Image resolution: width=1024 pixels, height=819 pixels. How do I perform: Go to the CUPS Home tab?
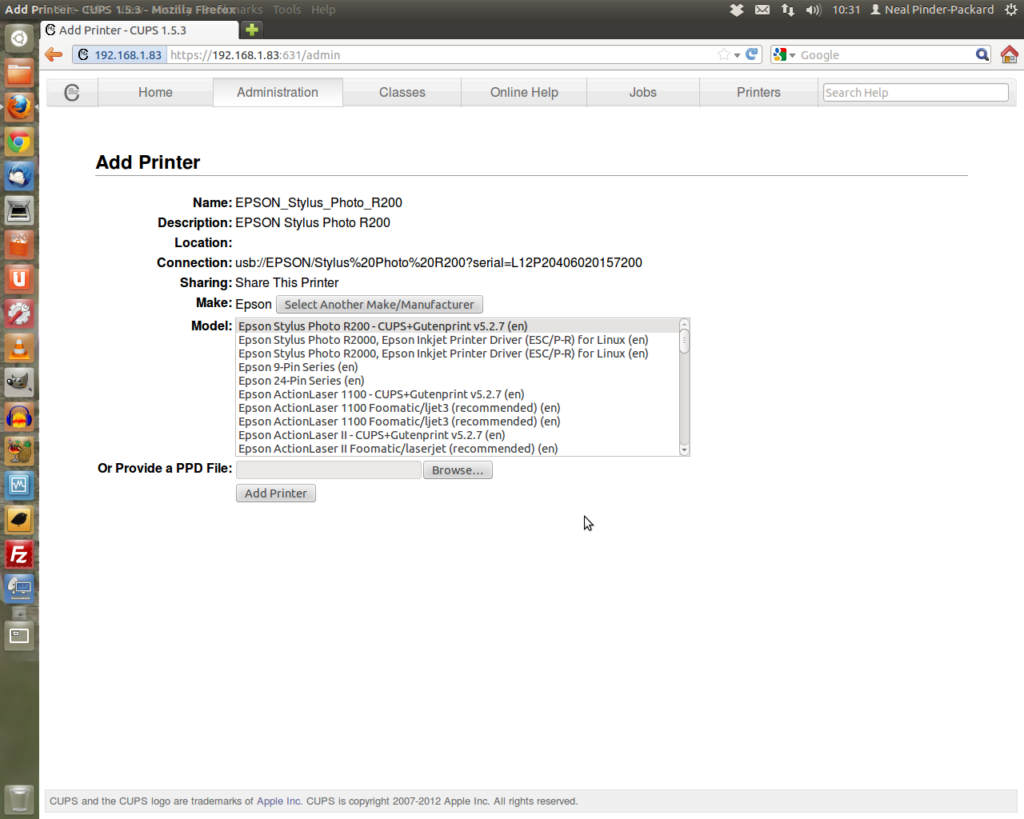pyautogui.click(x=155, y=92)
